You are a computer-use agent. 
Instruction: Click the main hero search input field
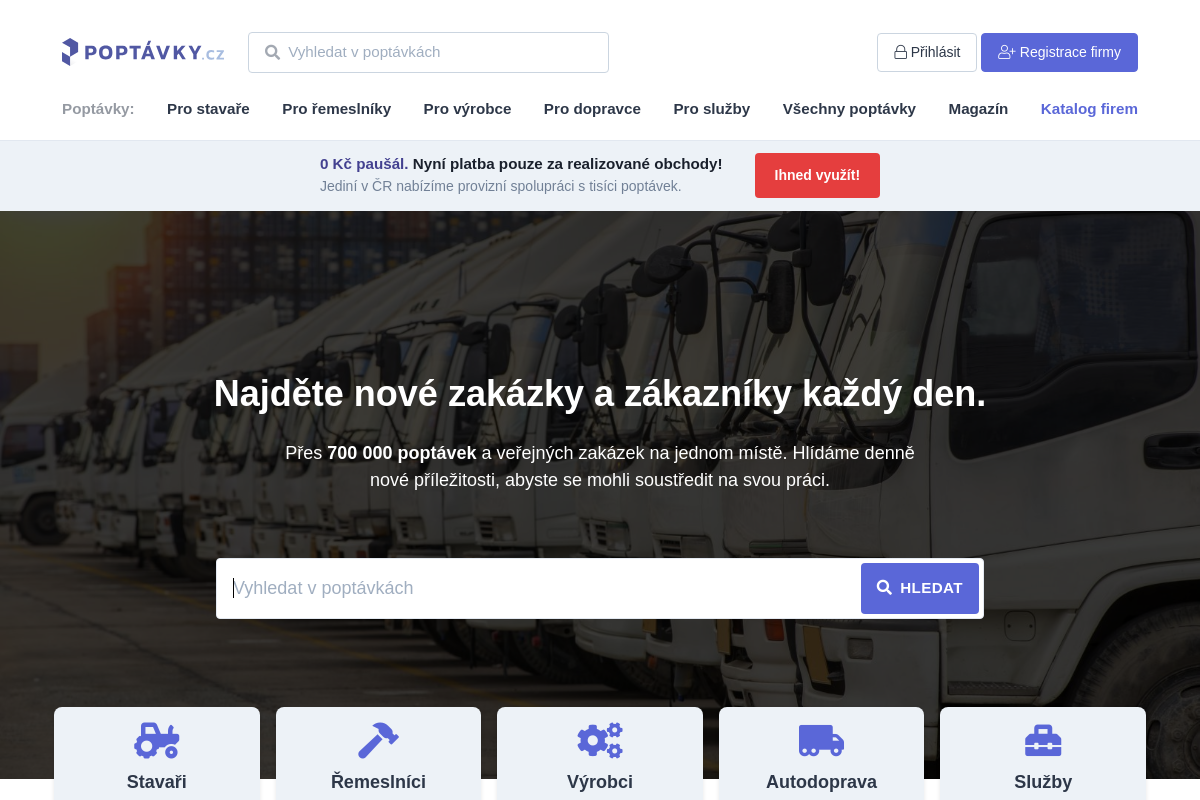point(540,588)
